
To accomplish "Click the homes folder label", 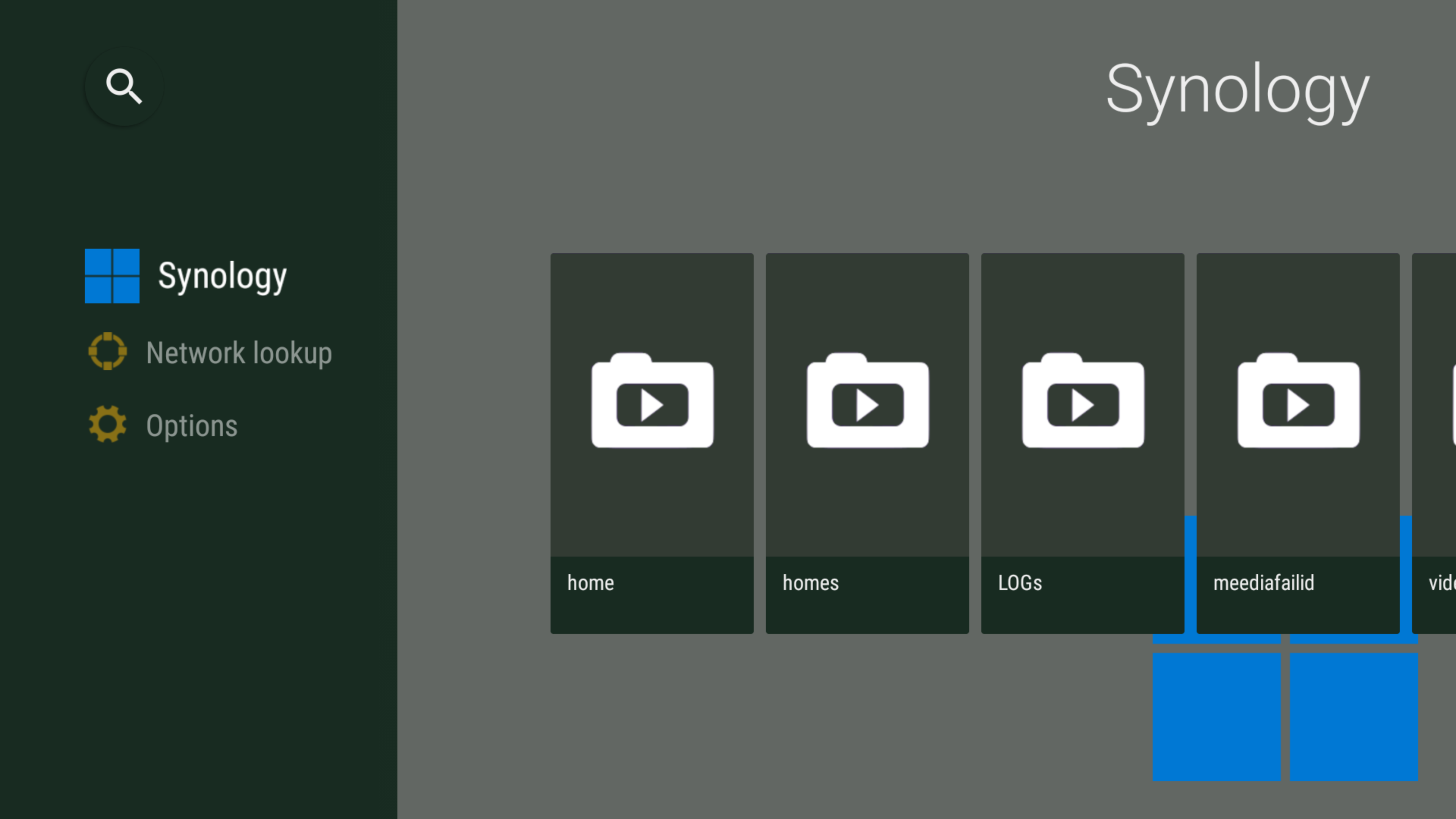I will (811, 583).
